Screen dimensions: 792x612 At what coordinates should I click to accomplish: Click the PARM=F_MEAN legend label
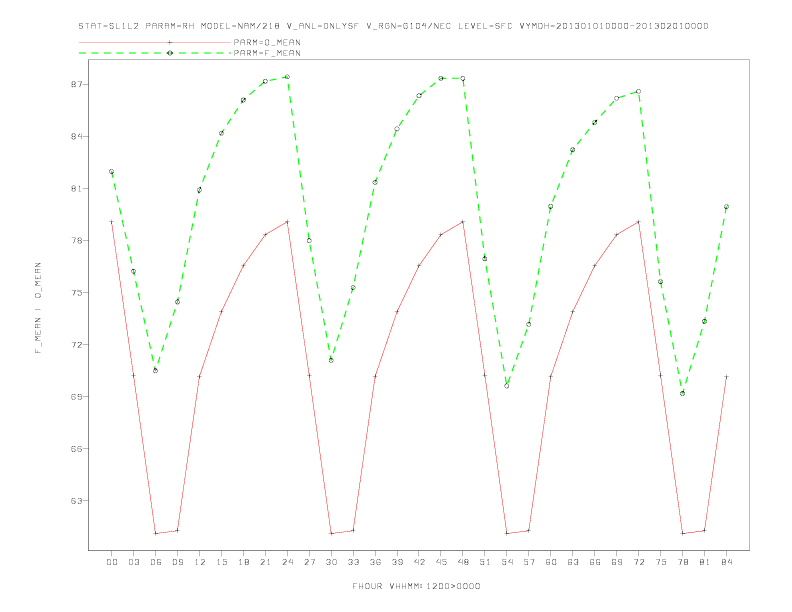click(267, 53)
